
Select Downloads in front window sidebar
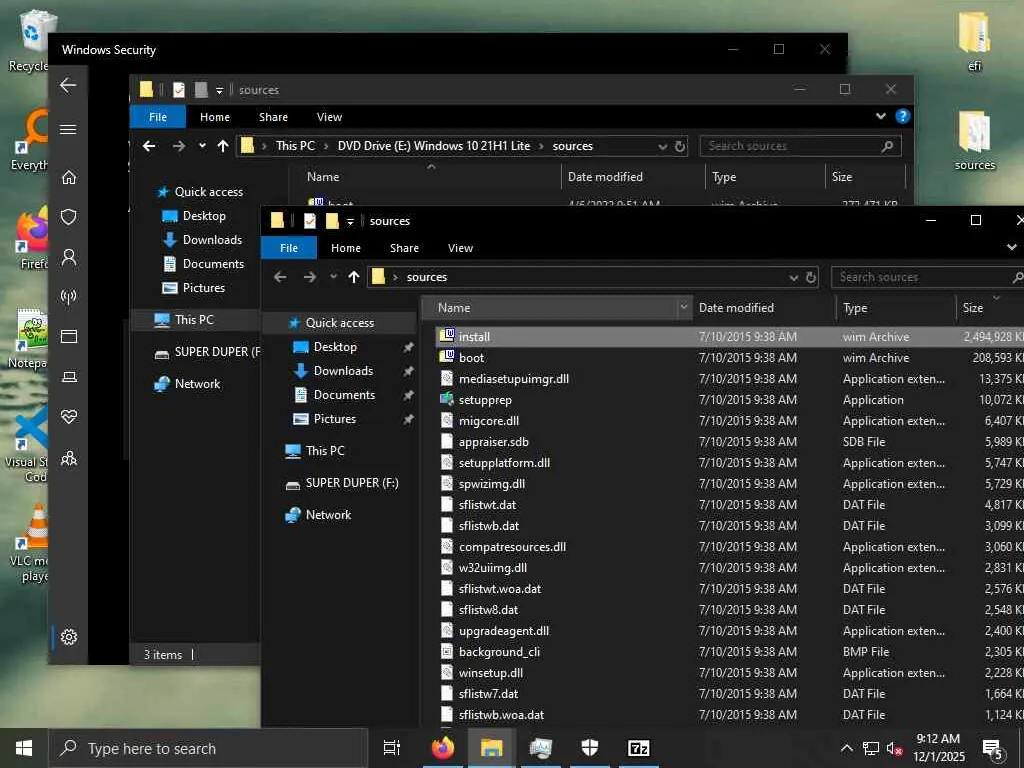[344, 371]
